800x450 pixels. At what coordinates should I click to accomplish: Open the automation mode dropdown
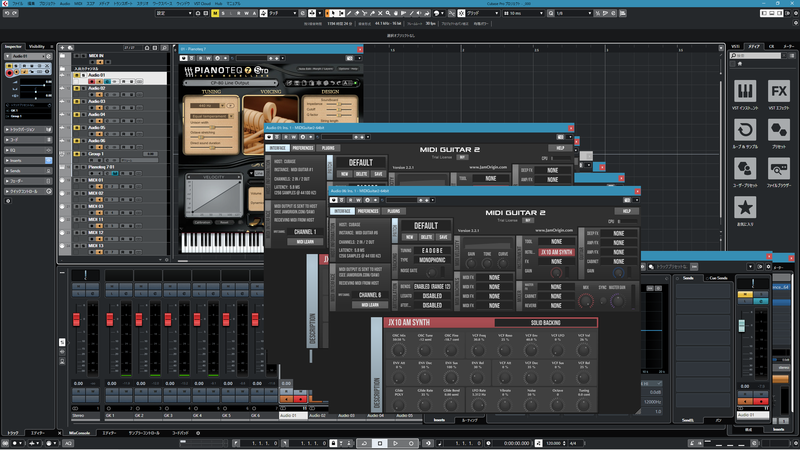click(x=284, y=13)
